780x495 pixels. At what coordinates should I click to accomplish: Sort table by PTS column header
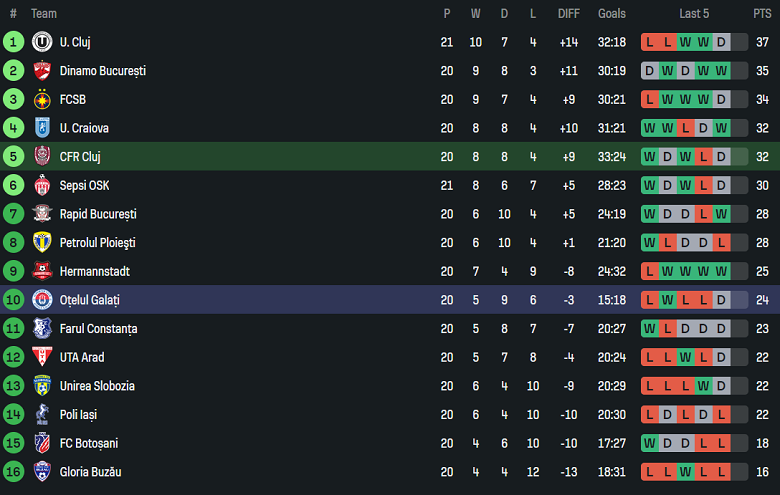coord(762,14)
